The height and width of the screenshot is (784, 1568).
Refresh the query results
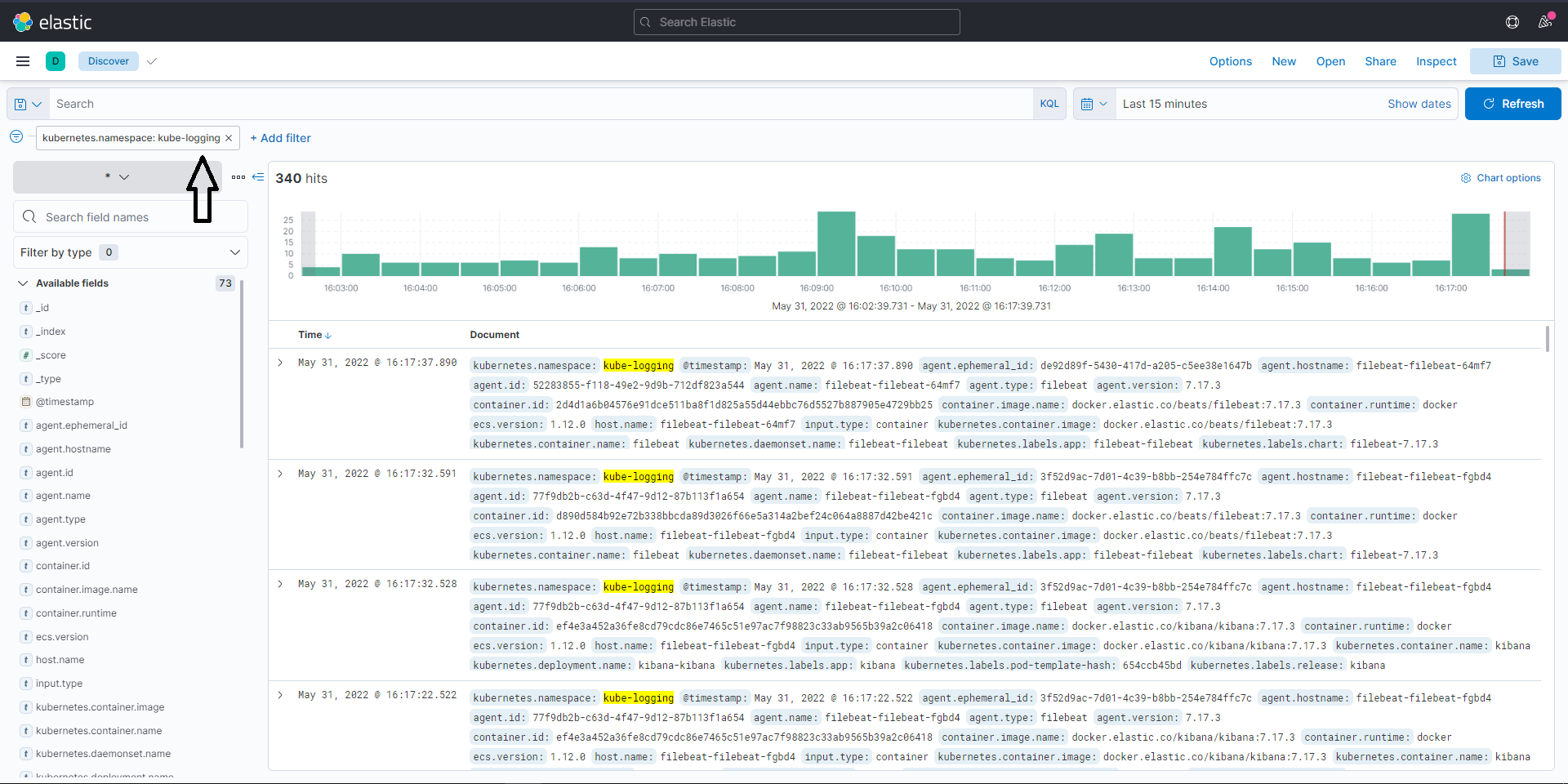pyautogui.click(x=1512, y=104)
